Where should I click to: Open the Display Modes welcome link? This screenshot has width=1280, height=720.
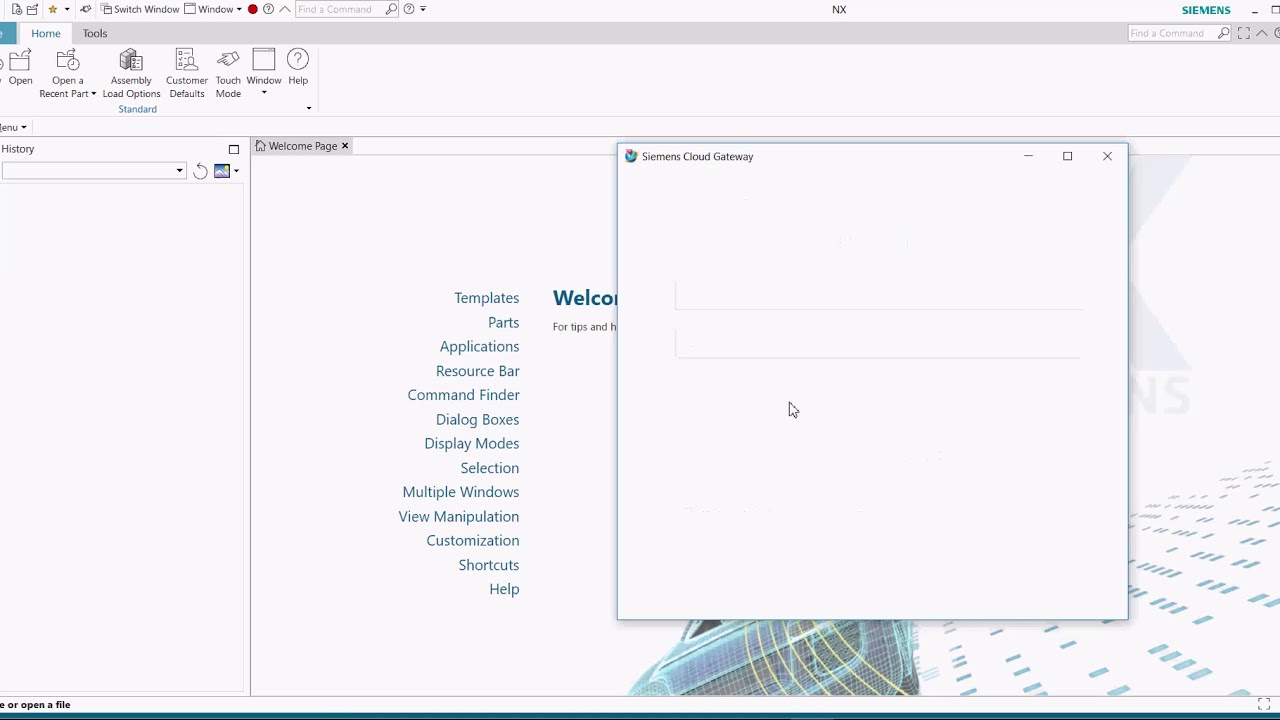[471, 443]
